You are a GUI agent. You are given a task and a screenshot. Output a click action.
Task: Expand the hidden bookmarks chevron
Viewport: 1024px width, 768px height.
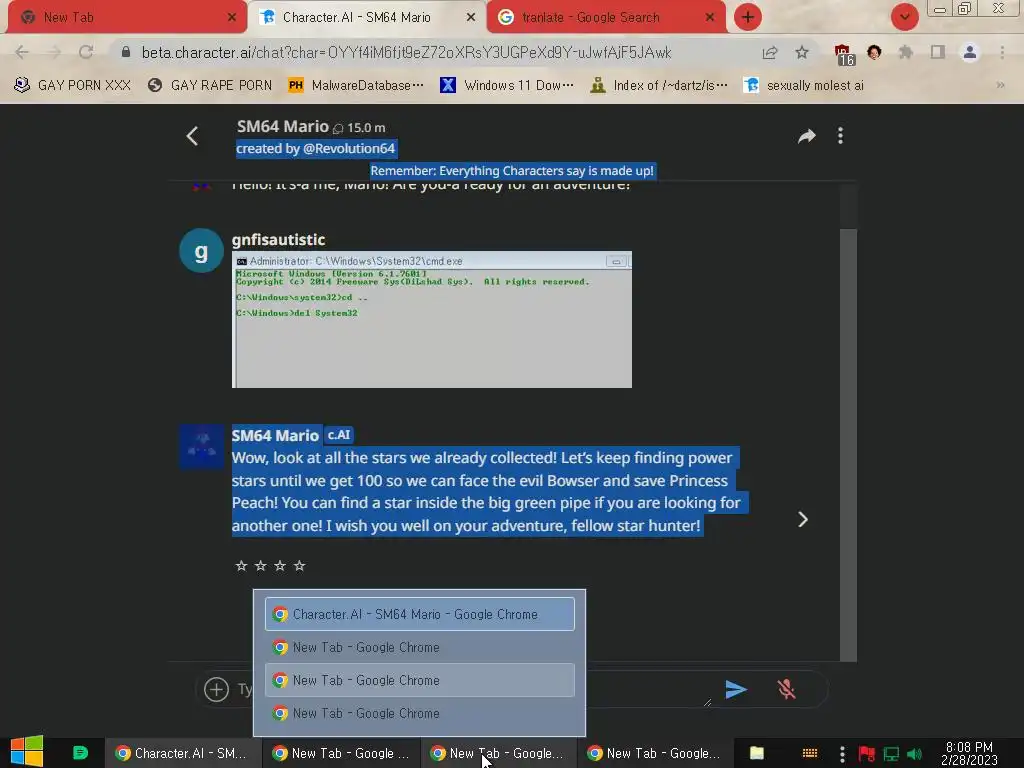pyautogui.click(x=1000, y=86)
